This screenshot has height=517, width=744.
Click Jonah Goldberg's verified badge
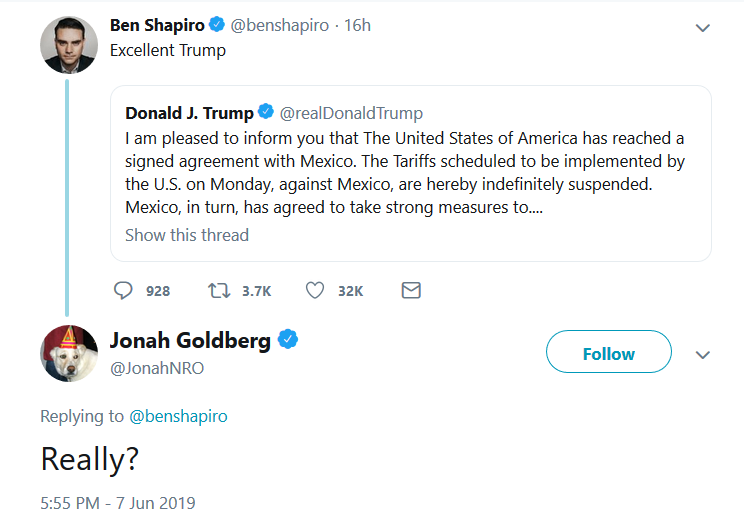coord(288,340)
